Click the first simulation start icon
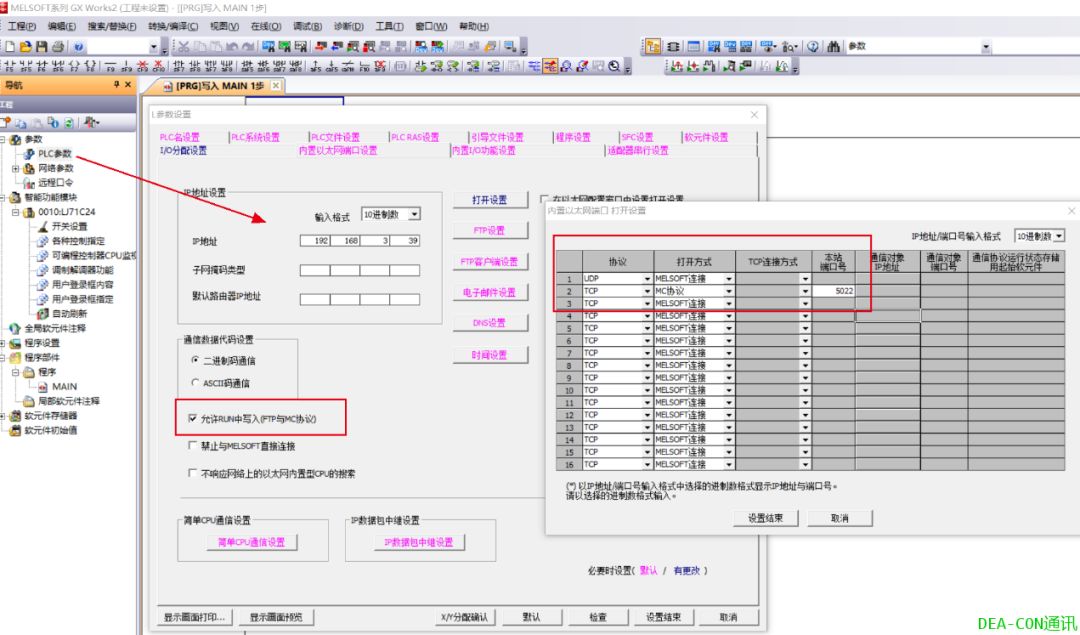Screen dimensions: 1080x635 [676, 66]
